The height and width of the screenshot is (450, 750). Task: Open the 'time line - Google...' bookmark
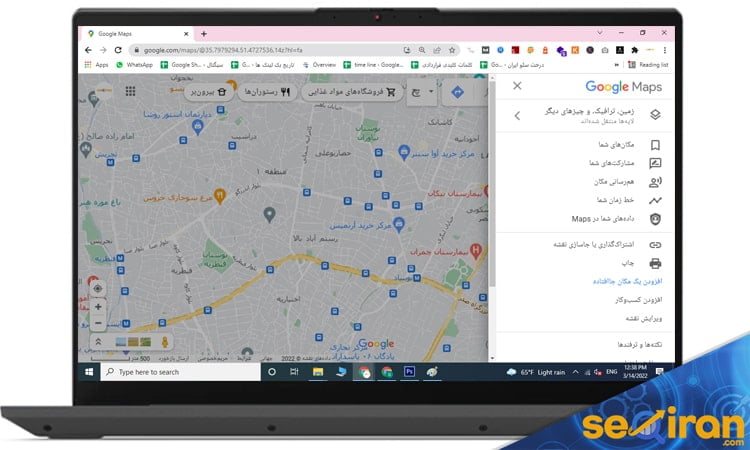tap(374, 65)
